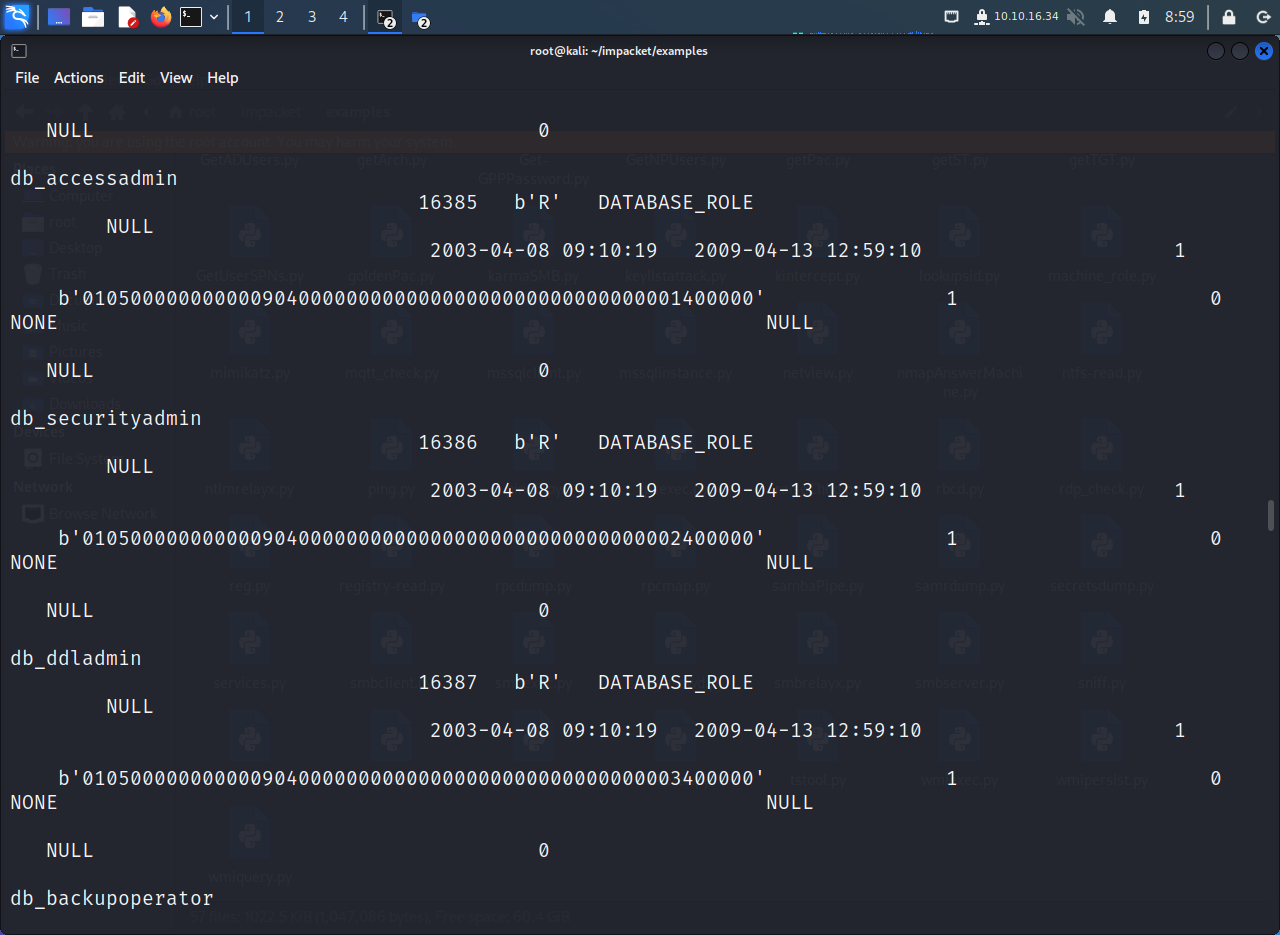Open the text editor launcher icon
Viewport: 1280px width, 935px height.
[127, 17]
